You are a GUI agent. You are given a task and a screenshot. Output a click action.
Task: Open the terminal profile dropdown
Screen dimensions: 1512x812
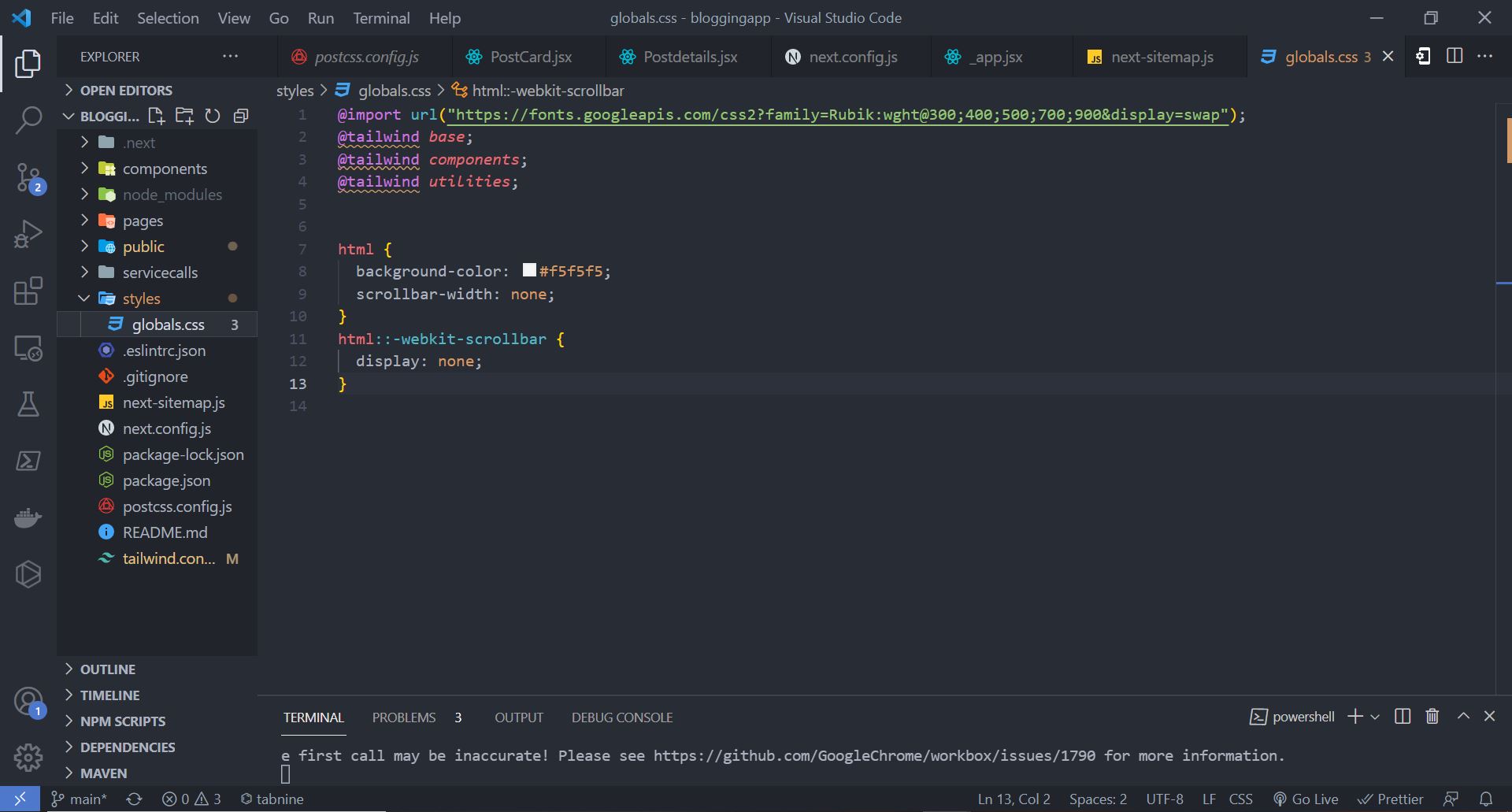click(1375, 716)
